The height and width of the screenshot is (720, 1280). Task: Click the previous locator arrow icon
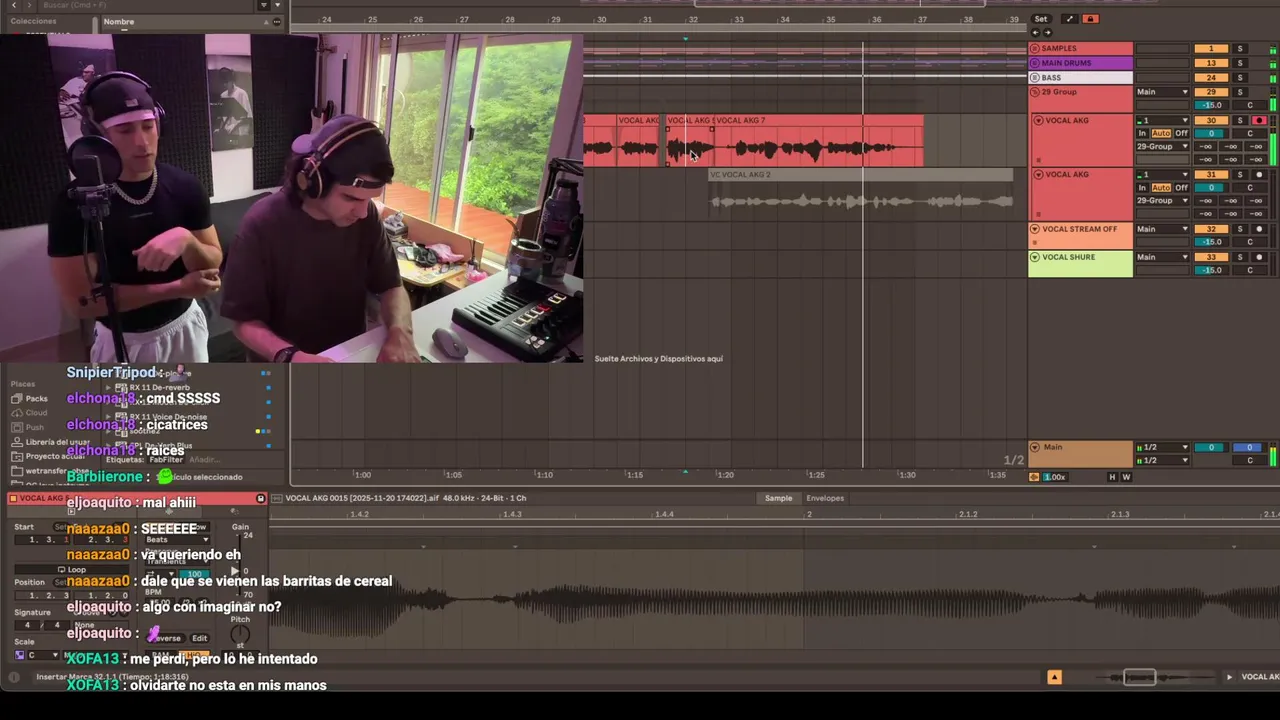coord(1036,32)
